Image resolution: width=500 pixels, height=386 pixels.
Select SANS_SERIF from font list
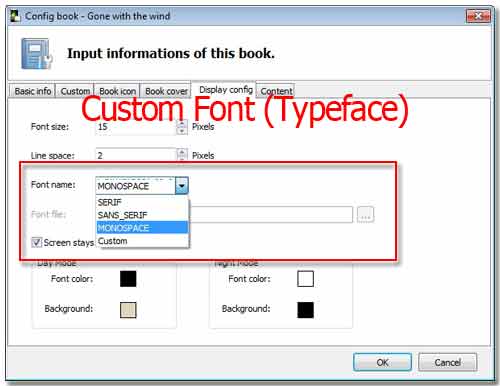point(142,215)
